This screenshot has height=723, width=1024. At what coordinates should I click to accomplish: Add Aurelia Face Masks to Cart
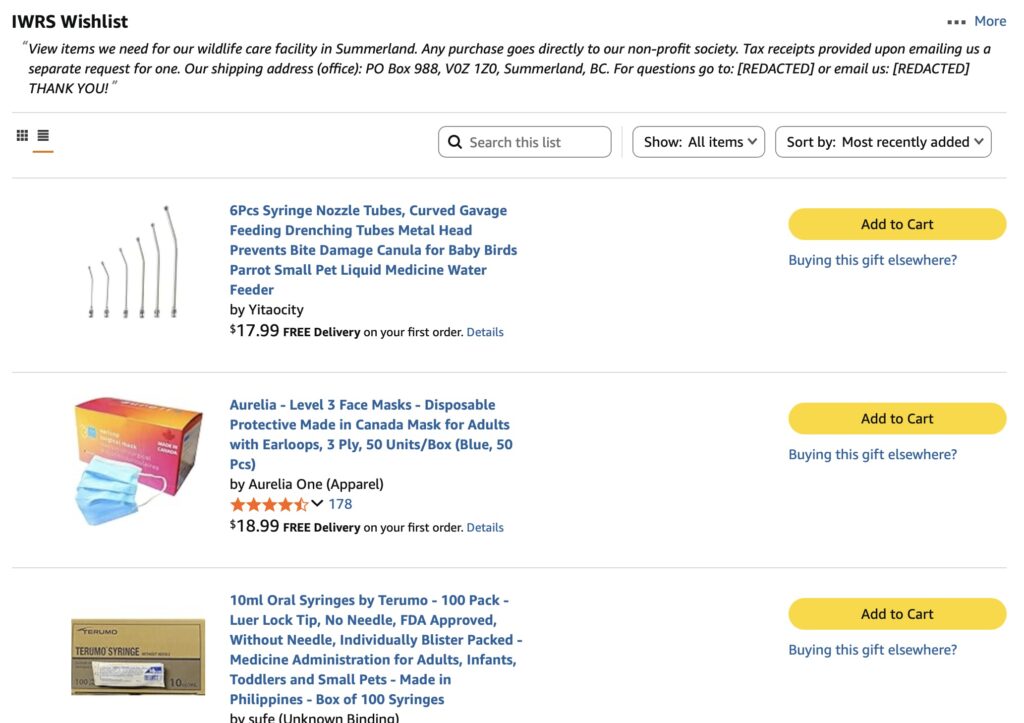897,419
